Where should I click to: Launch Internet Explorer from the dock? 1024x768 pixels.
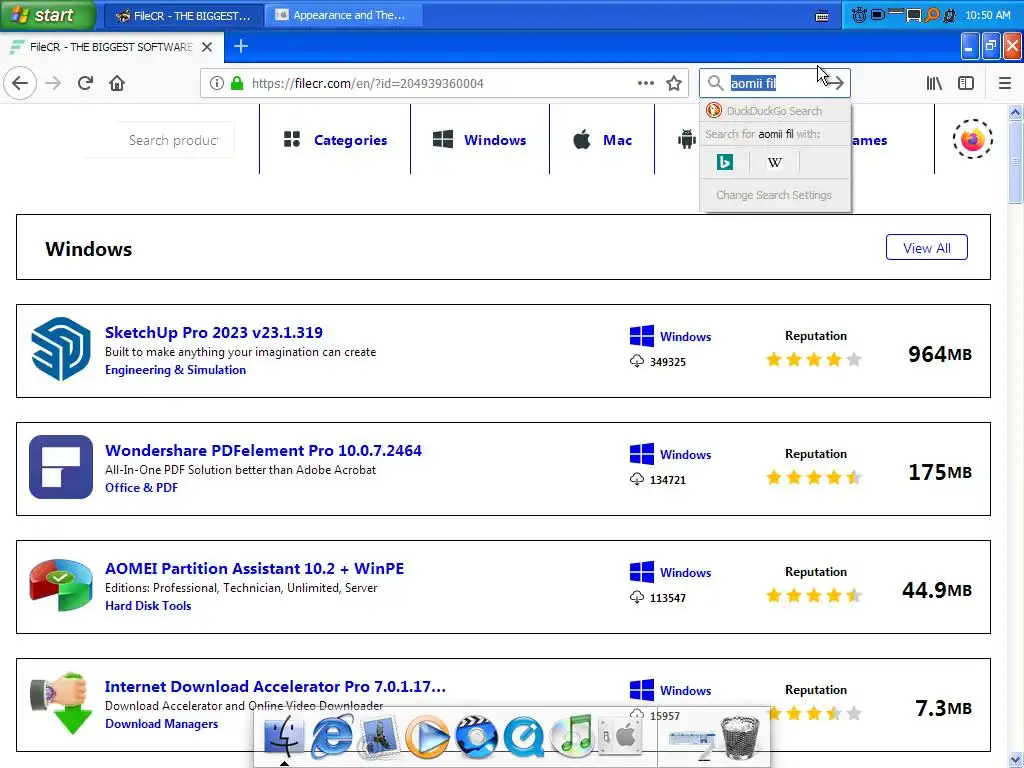332,737
